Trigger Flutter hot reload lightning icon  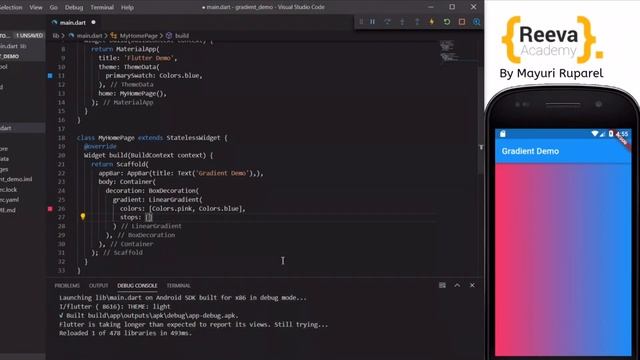(431, 22)
